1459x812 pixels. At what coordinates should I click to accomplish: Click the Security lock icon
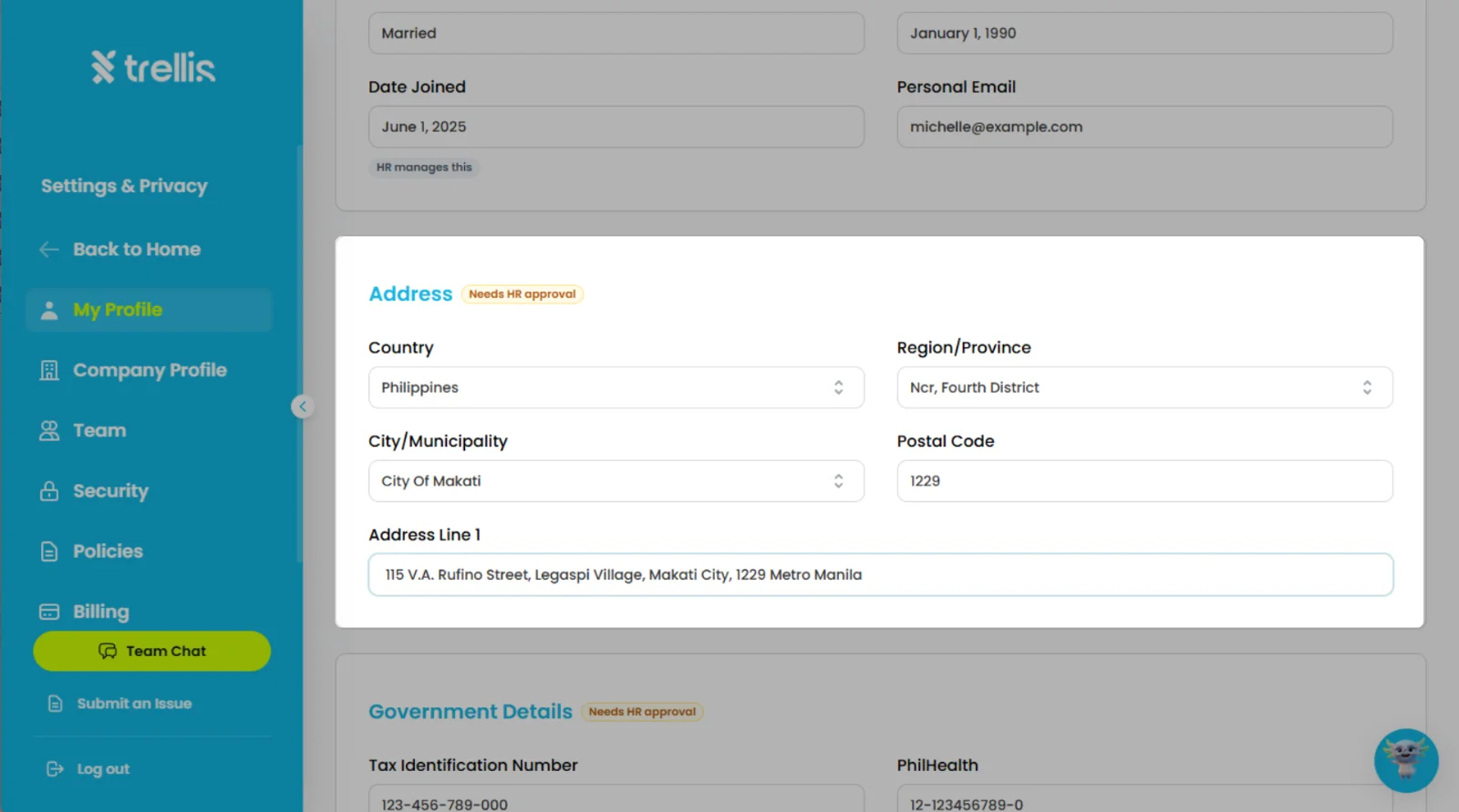point(49,491)
